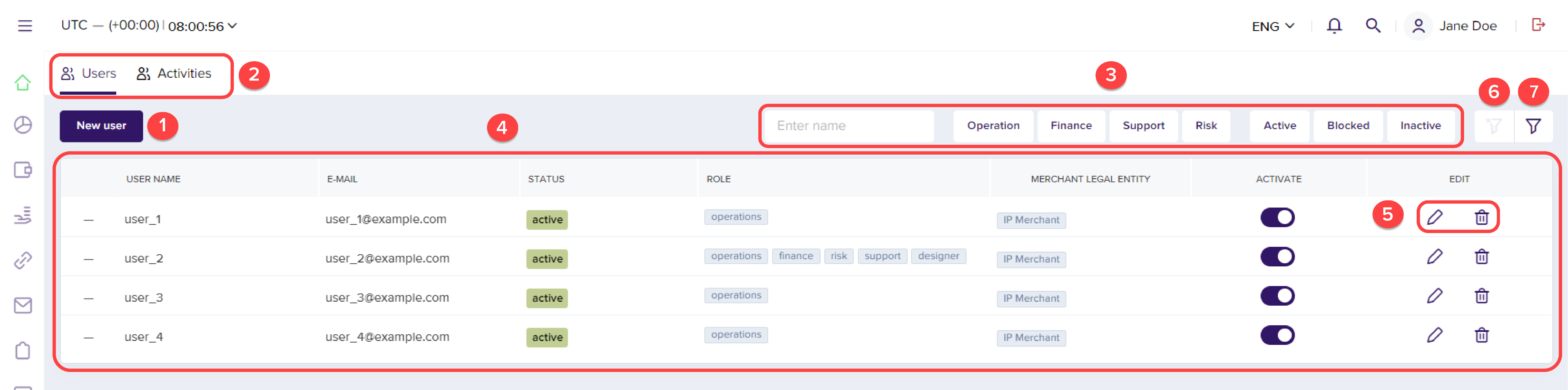The height and width of the screenshot is (390, 1568).
Task: Toggle activation for user_4
Action: [1277, 335]
